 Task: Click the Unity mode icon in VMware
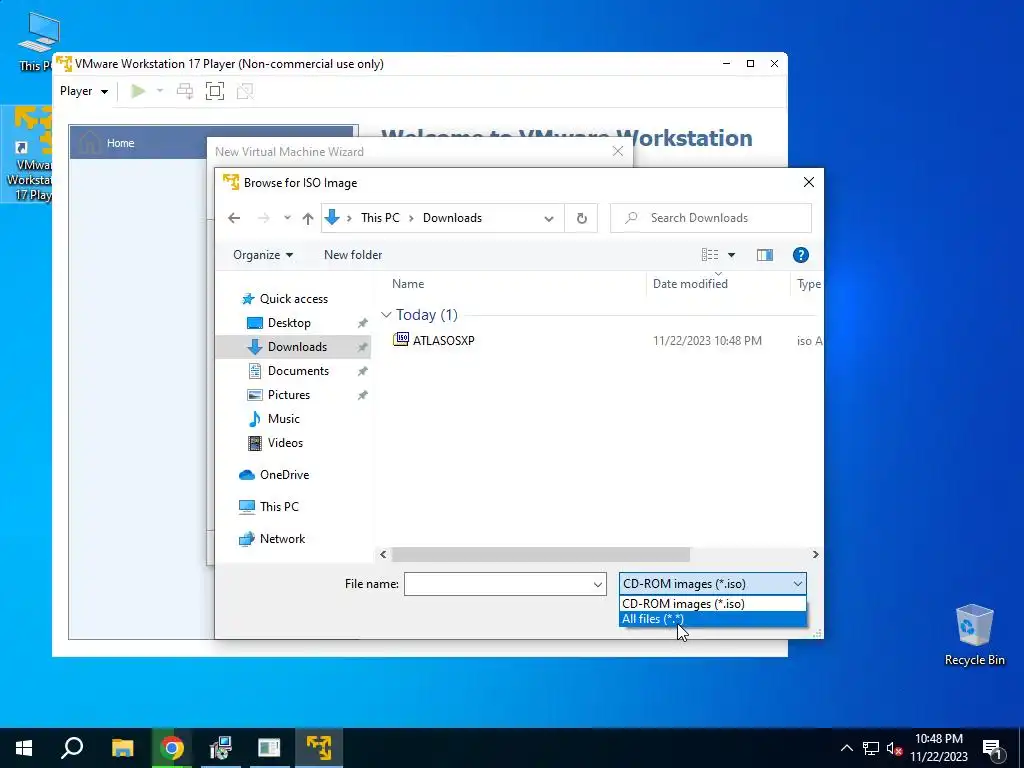tap(245, 91)
